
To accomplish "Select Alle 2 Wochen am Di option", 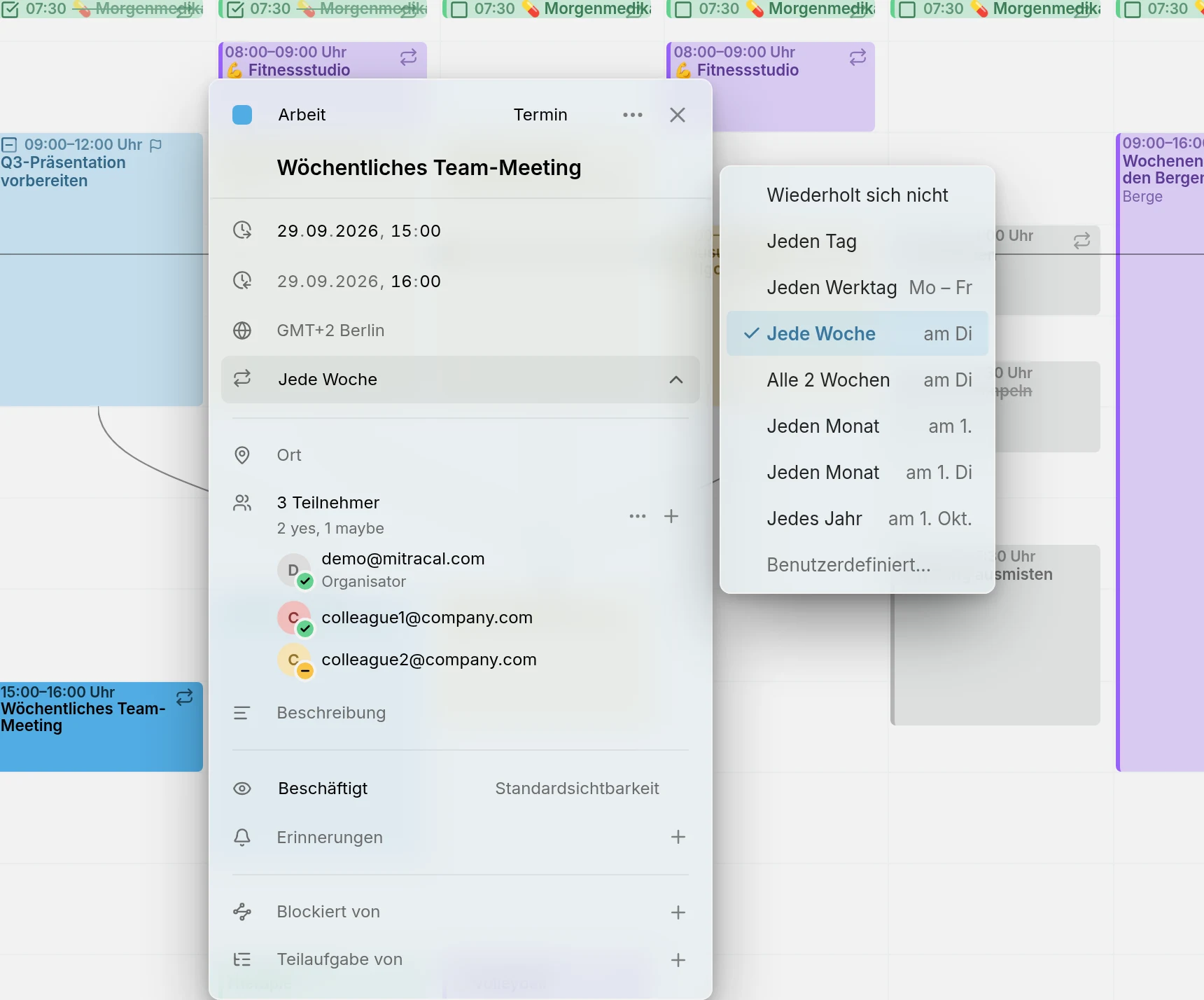I will (857, 380).
